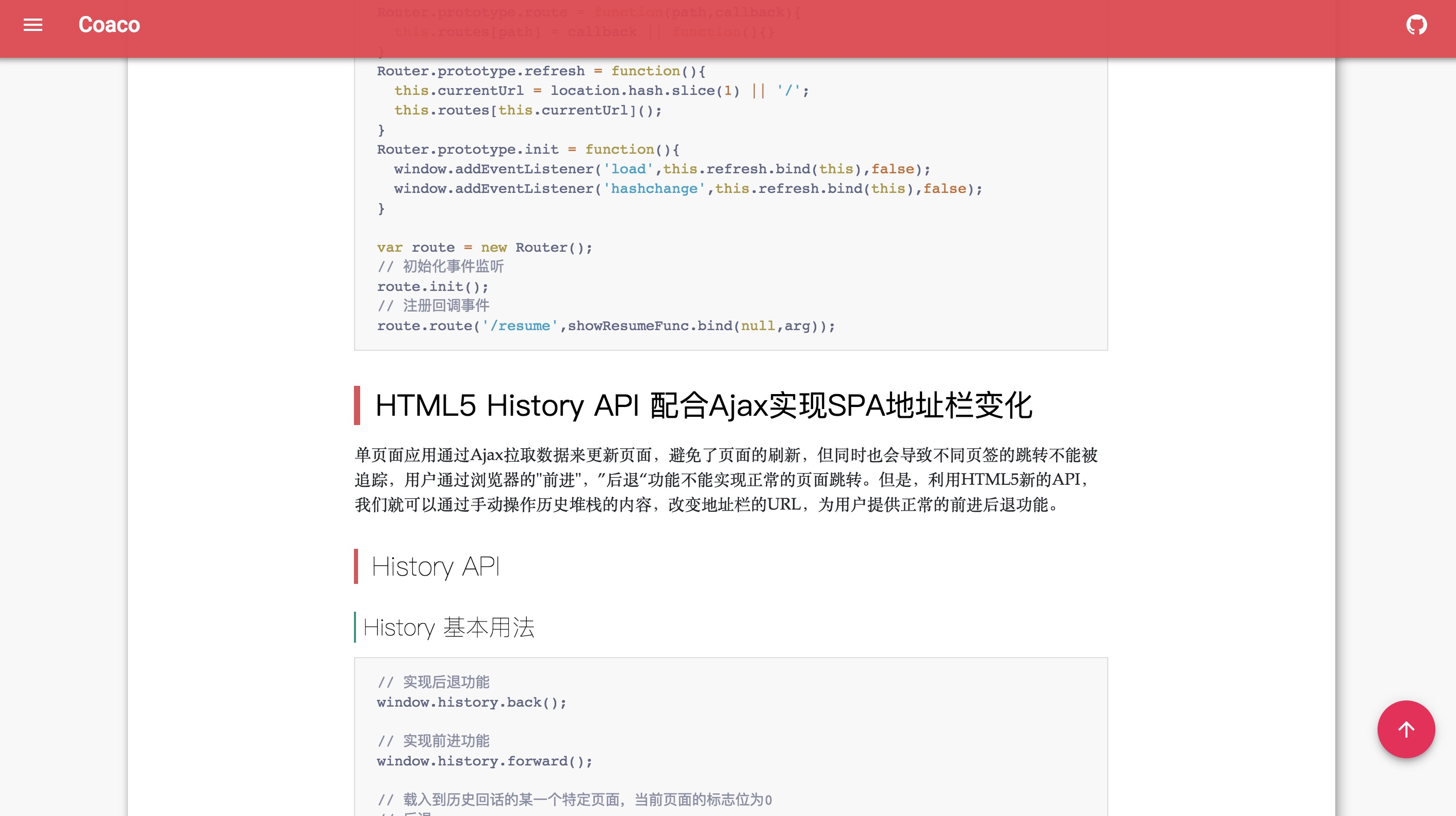The width and height of the screenshot is (1456, 816).
Task: Click the 'hashchange' string in code
Action: [x=654, y=189]
